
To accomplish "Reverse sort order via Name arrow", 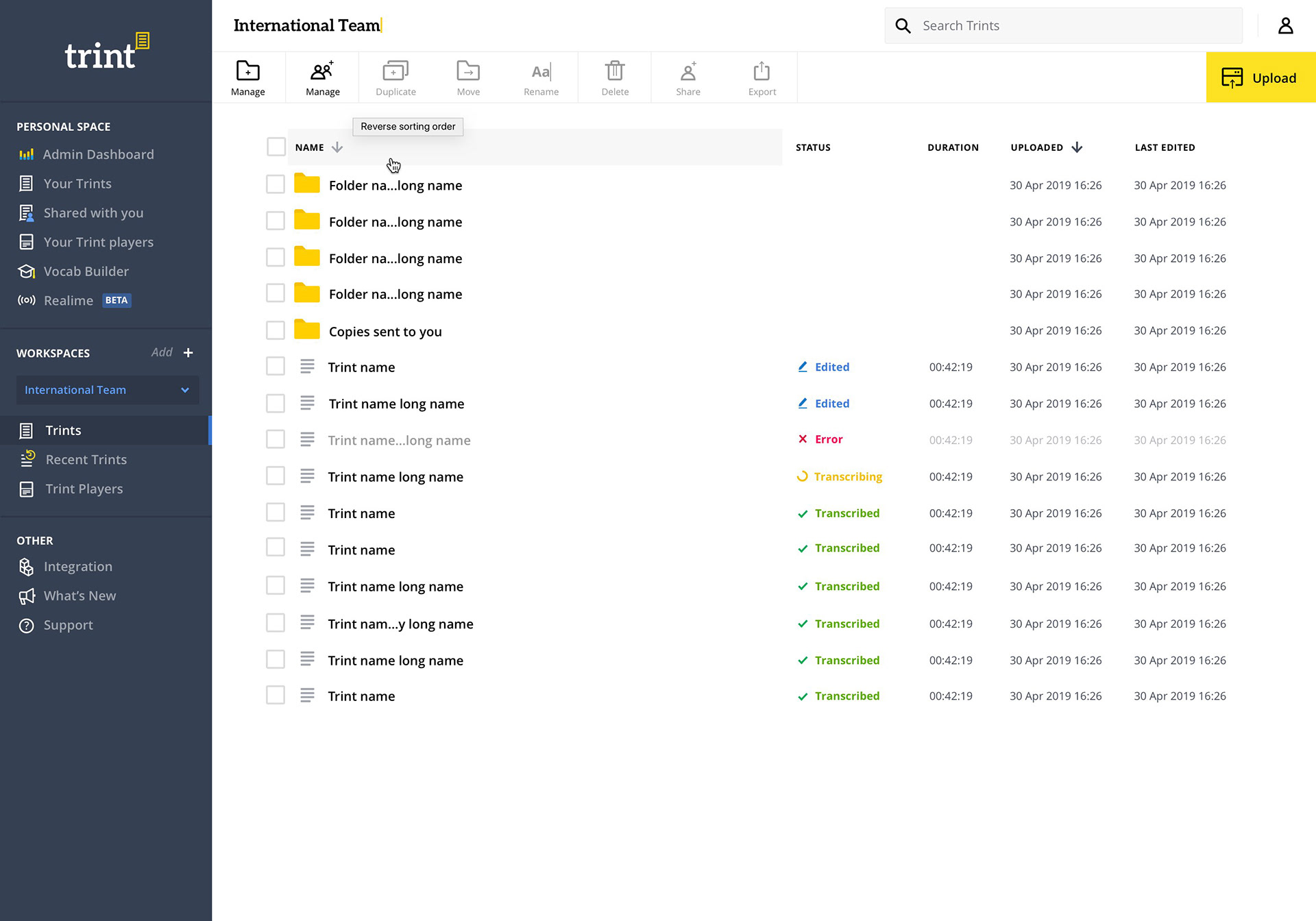I will point(337,147).
